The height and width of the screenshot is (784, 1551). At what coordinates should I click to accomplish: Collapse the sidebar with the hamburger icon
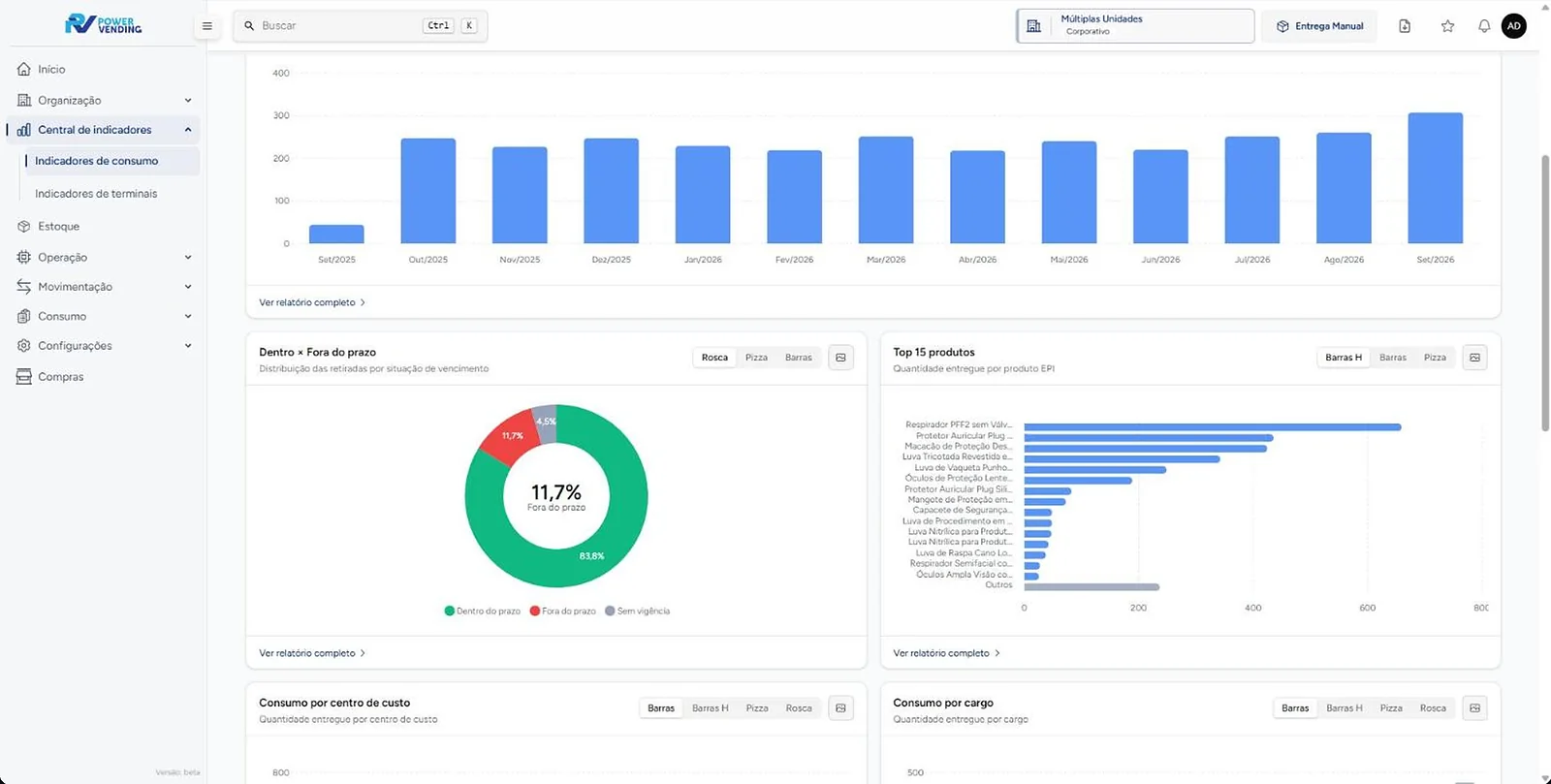[x=206, y=26]
